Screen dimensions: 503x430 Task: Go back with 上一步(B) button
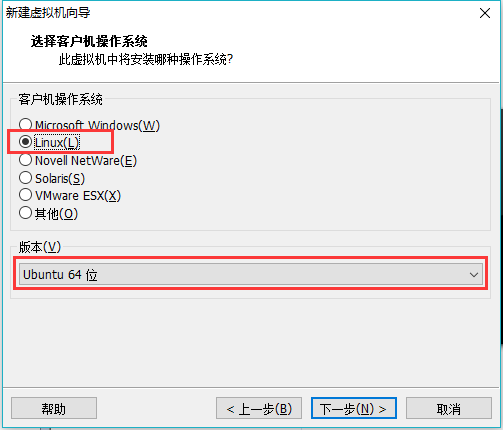(259, 408)
